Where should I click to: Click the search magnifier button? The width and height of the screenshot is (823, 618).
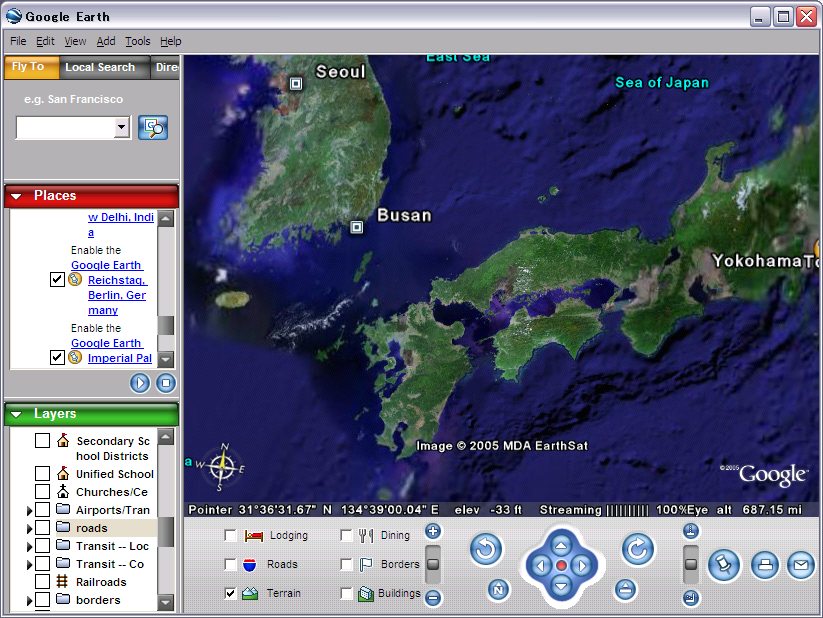pos(153,127)
